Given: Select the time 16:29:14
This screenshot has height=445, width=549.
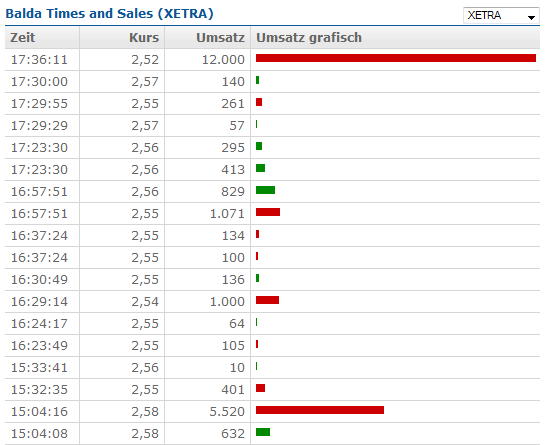Looking at the screenshot, I should point(39,302).
